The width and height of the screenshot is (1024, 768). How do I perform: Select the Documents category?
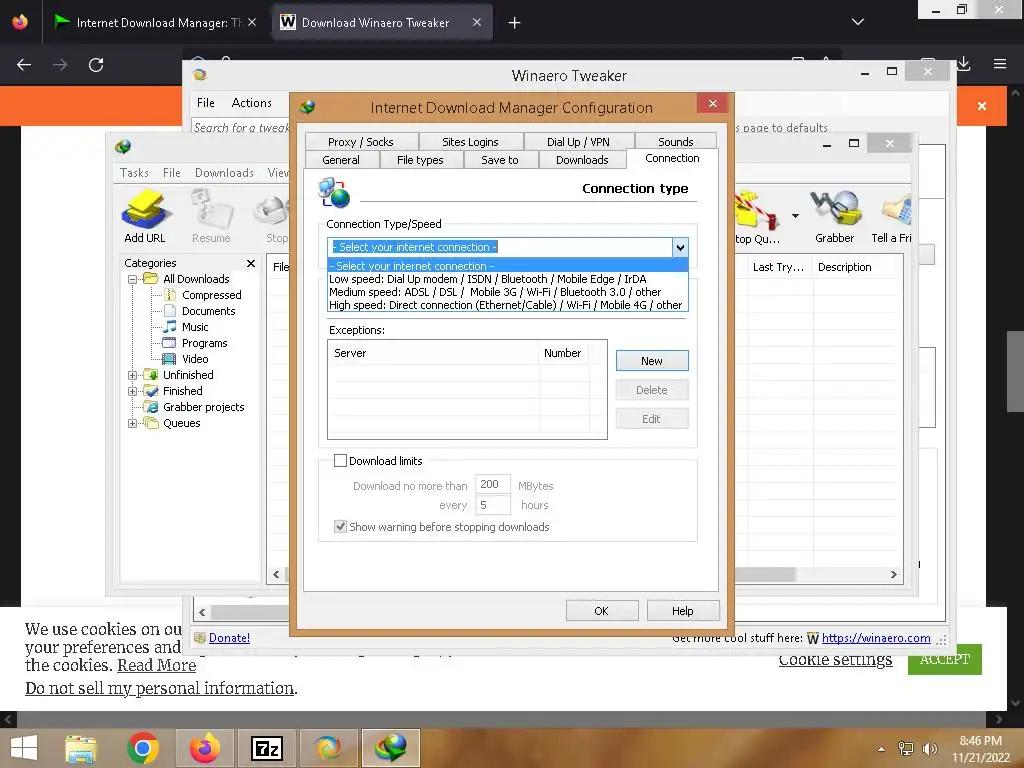(x=208, y=311)
